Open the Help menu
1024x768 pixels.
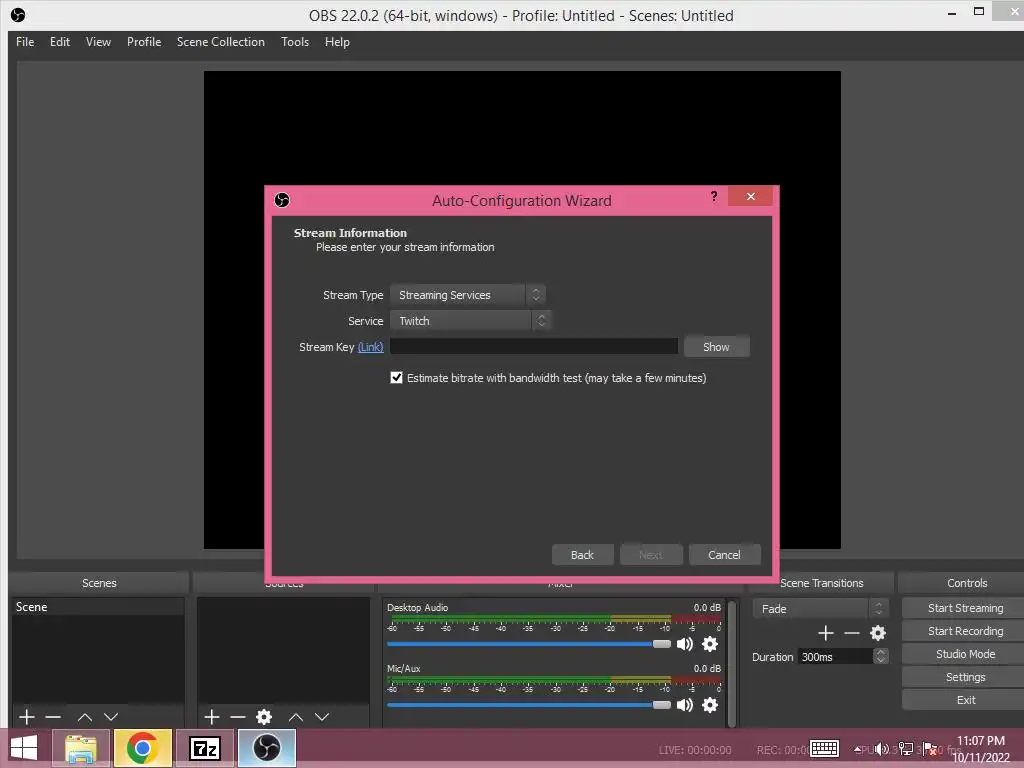337,42
